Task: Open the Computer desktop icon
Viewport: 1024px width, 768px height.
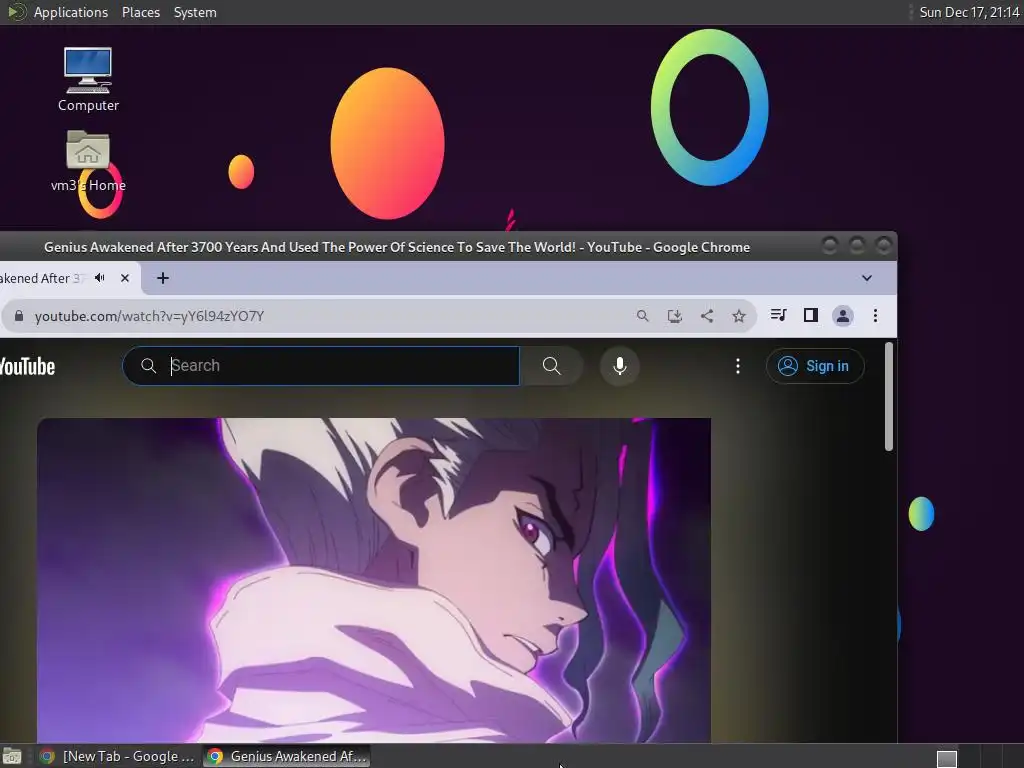Action: click(x=88, y=79)
